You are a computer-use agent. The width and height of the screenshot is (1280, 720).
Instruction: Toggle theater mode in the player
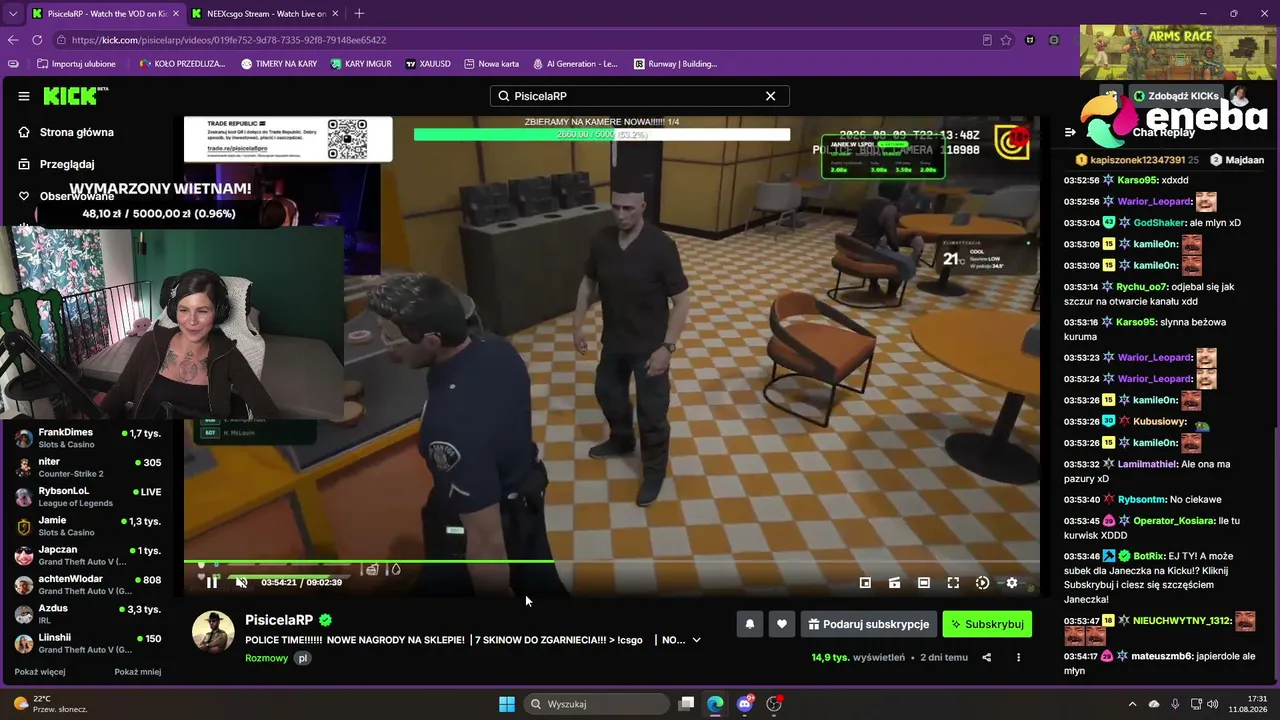click(924, 583)
